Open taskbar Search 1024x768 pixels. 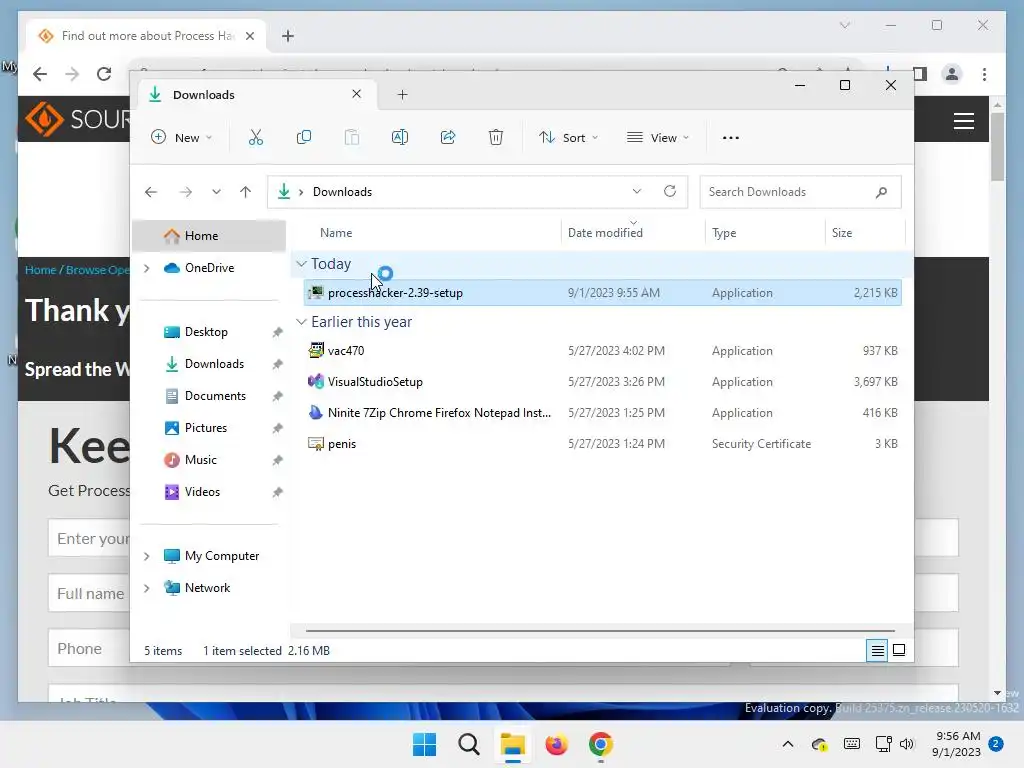point(468,744)
